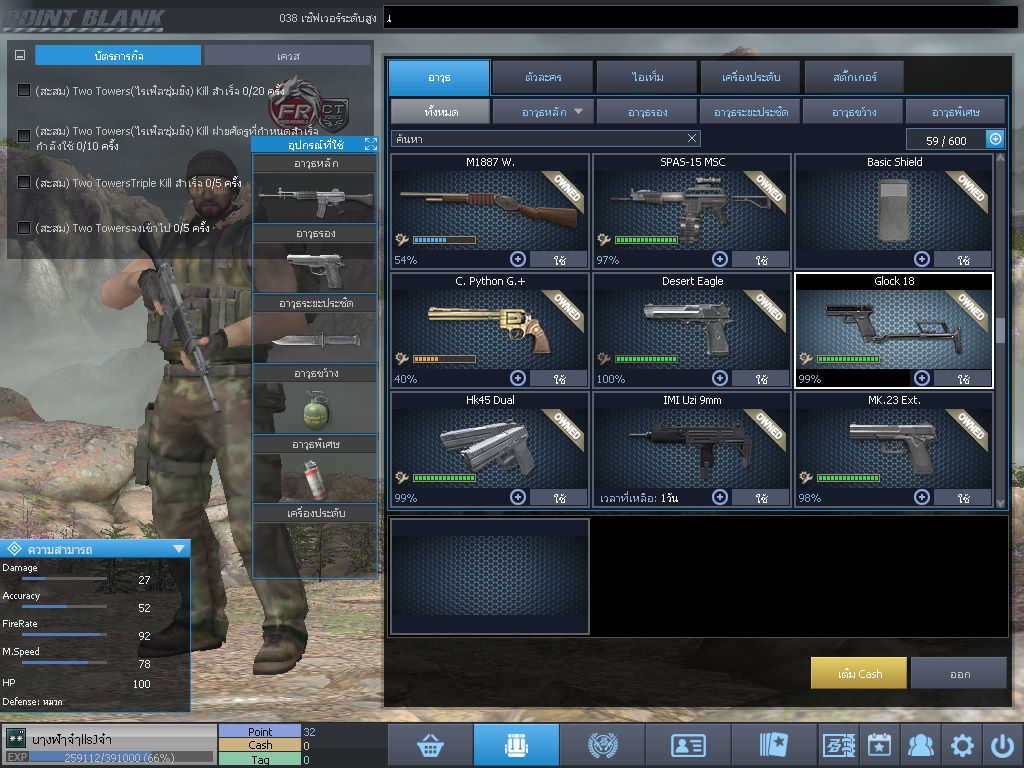Screen dimensions: 1024x768
Task: Open the gacha ticket icon
Action: pos(839,744)
